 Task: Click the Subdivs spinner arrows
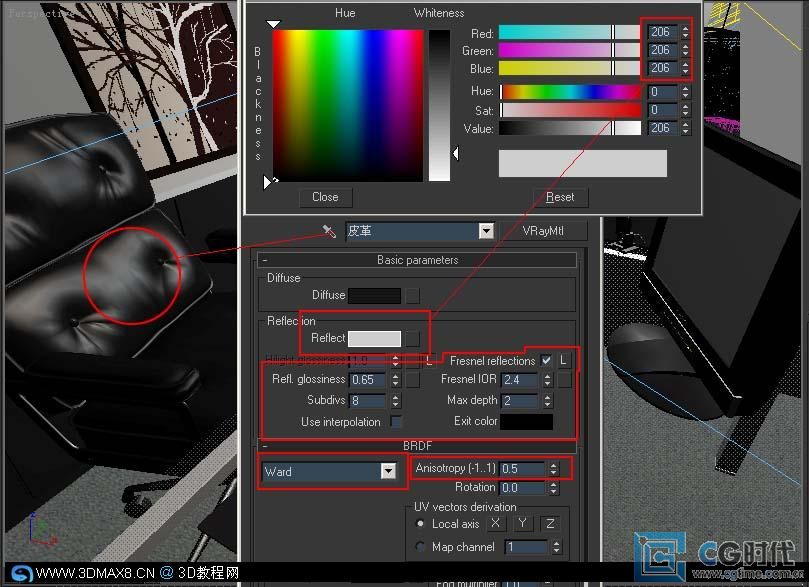tap(395, 401)
